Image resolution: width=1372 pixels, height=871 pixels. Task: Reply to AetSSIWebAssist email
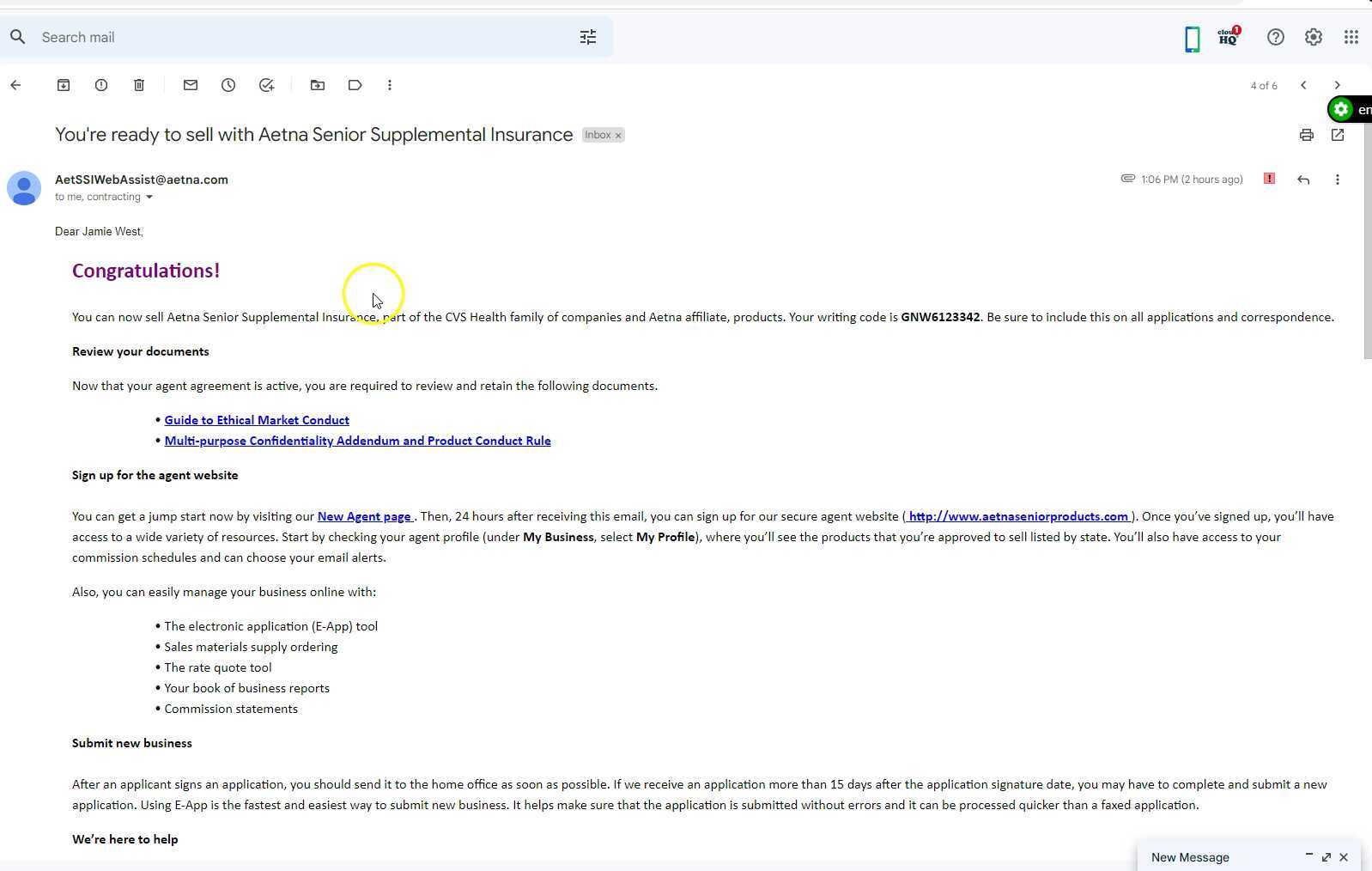1303,180
